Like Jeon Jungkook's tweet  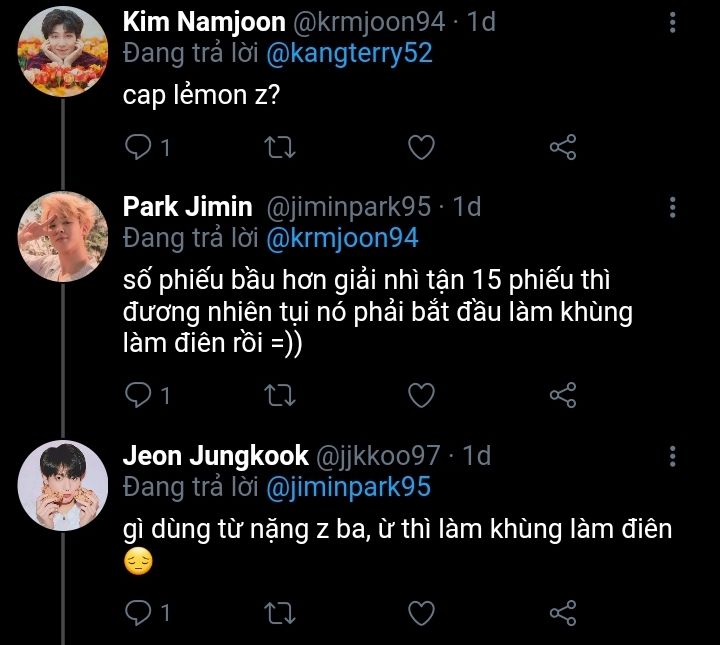coord(422,610)
